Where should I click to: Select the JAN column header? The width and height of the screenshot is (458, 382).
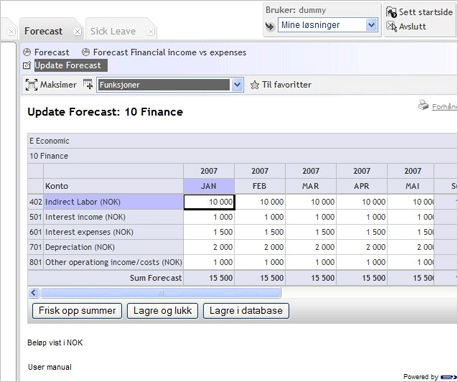point(209,186)
